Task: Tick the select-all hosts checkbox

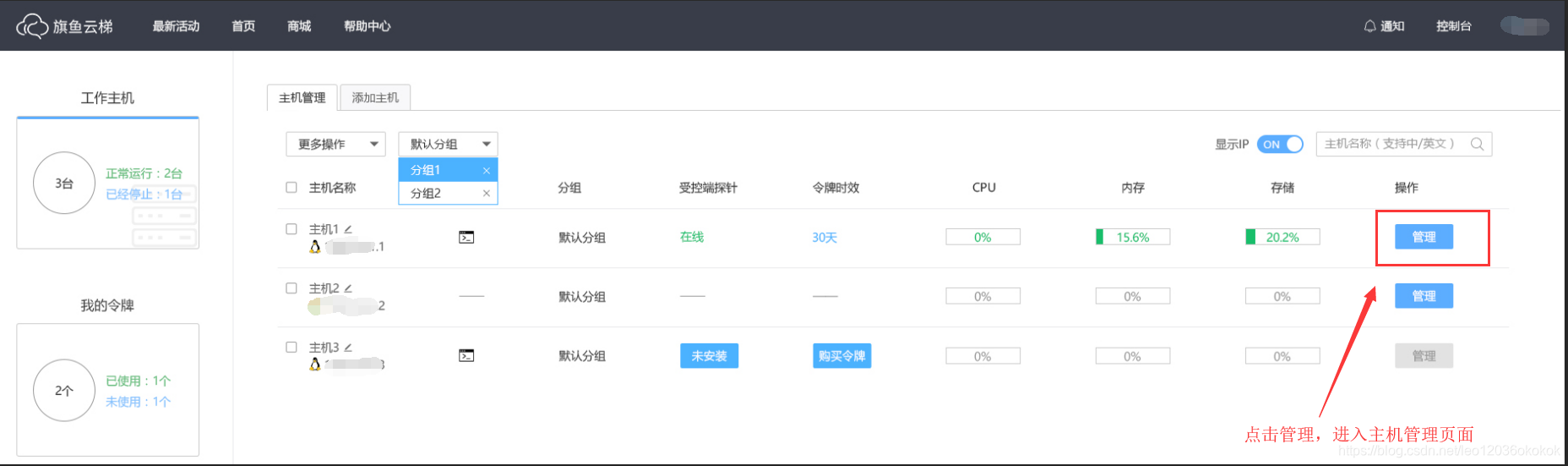Action: [291, 188]
